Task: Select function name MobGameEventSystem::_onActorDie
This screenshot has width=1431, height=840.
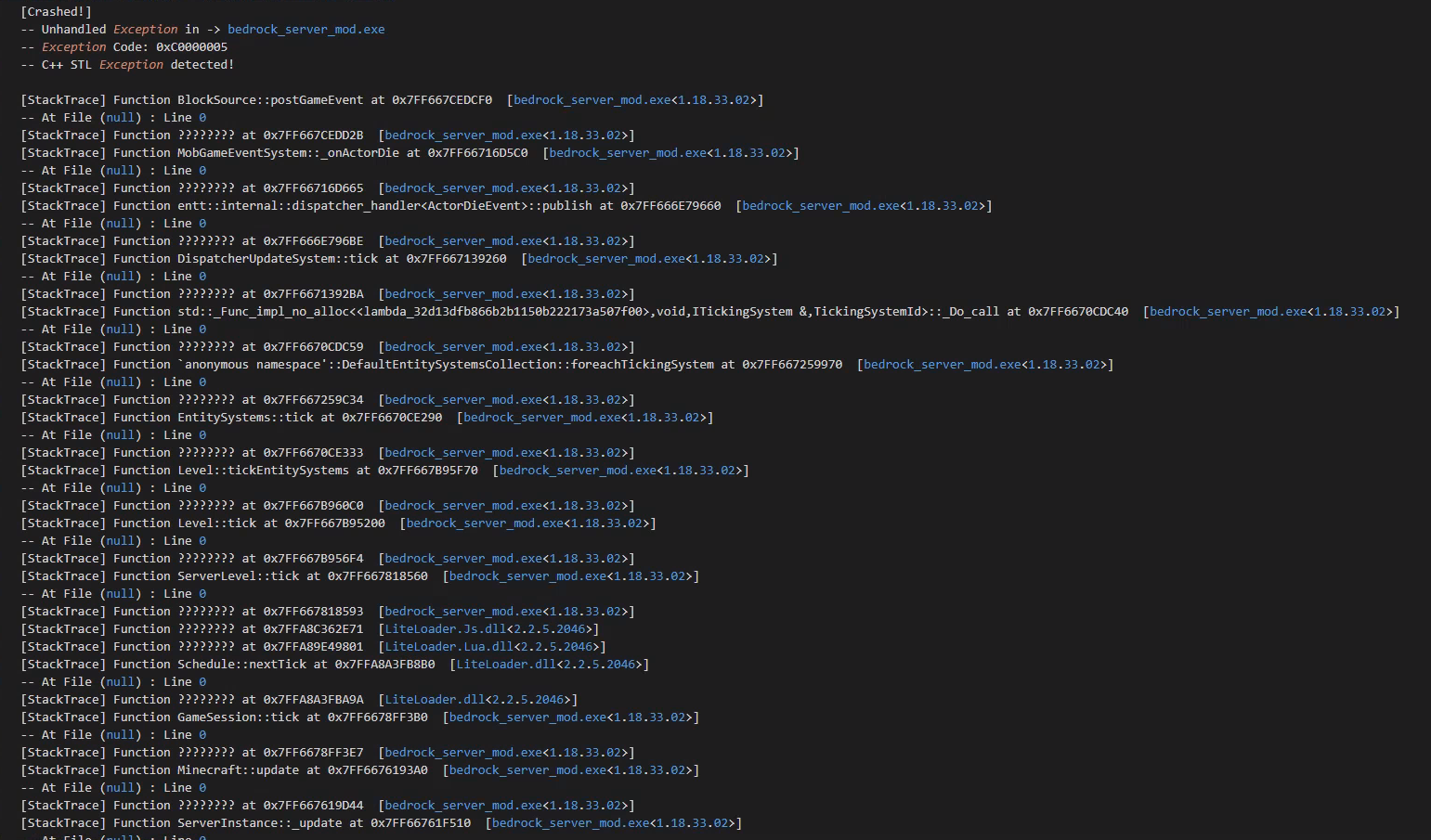Action: 288,153
